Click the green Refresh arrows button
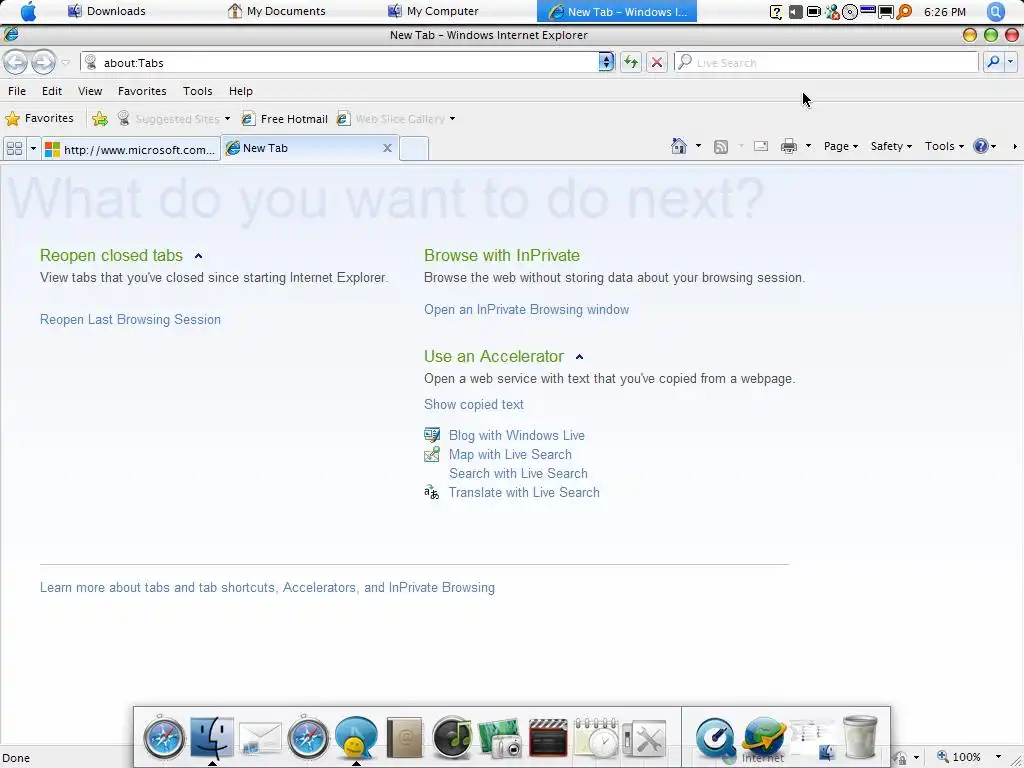 click(630, 62)
